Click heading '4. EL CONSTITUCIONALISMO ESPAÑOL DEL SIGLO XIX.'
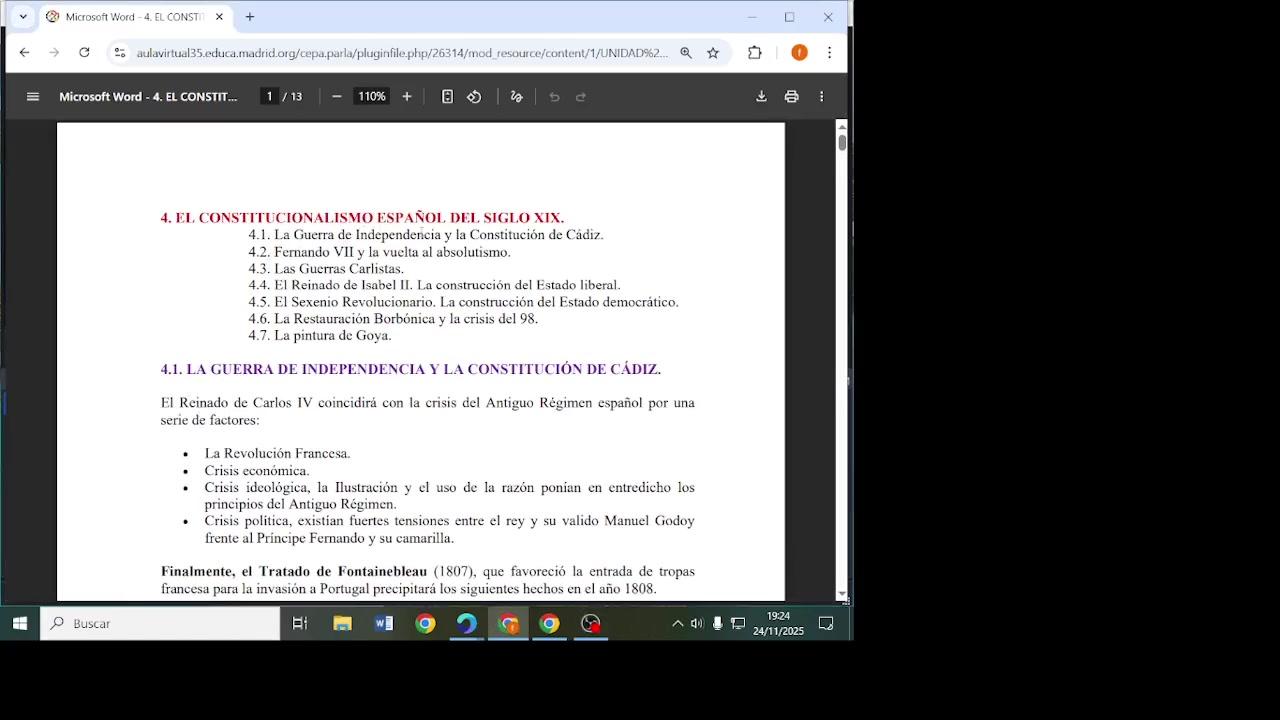 (x=362, y=217)
